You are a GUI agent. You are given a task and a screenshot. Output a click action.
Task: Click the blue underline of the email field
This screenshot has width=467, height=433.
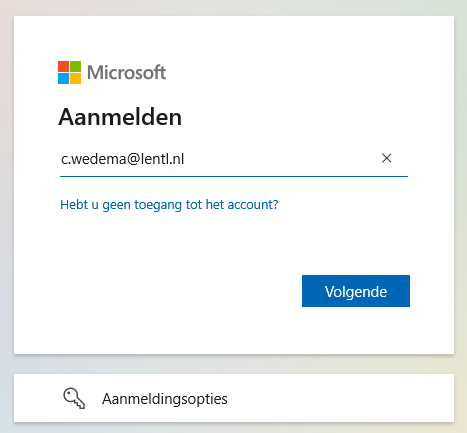point(234,176)
